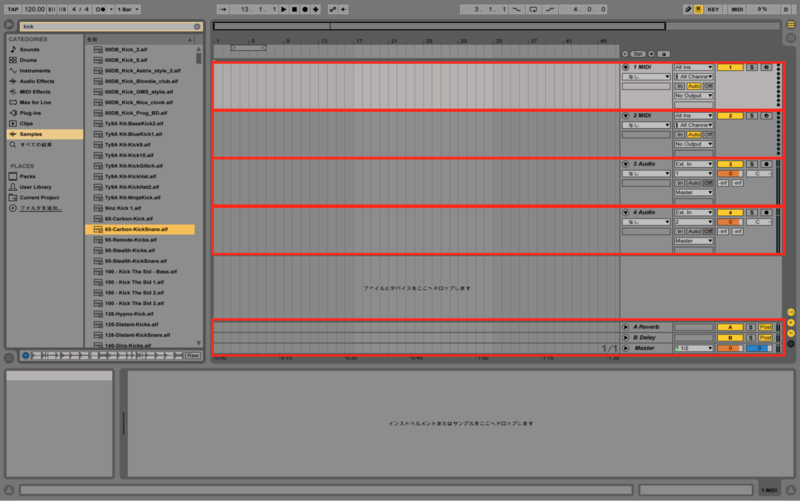Toggle the MIDI arrangement overdub plus button
The width and height of the screenshot is (800, 501).
pyautogui.click(x=316, y=9)
